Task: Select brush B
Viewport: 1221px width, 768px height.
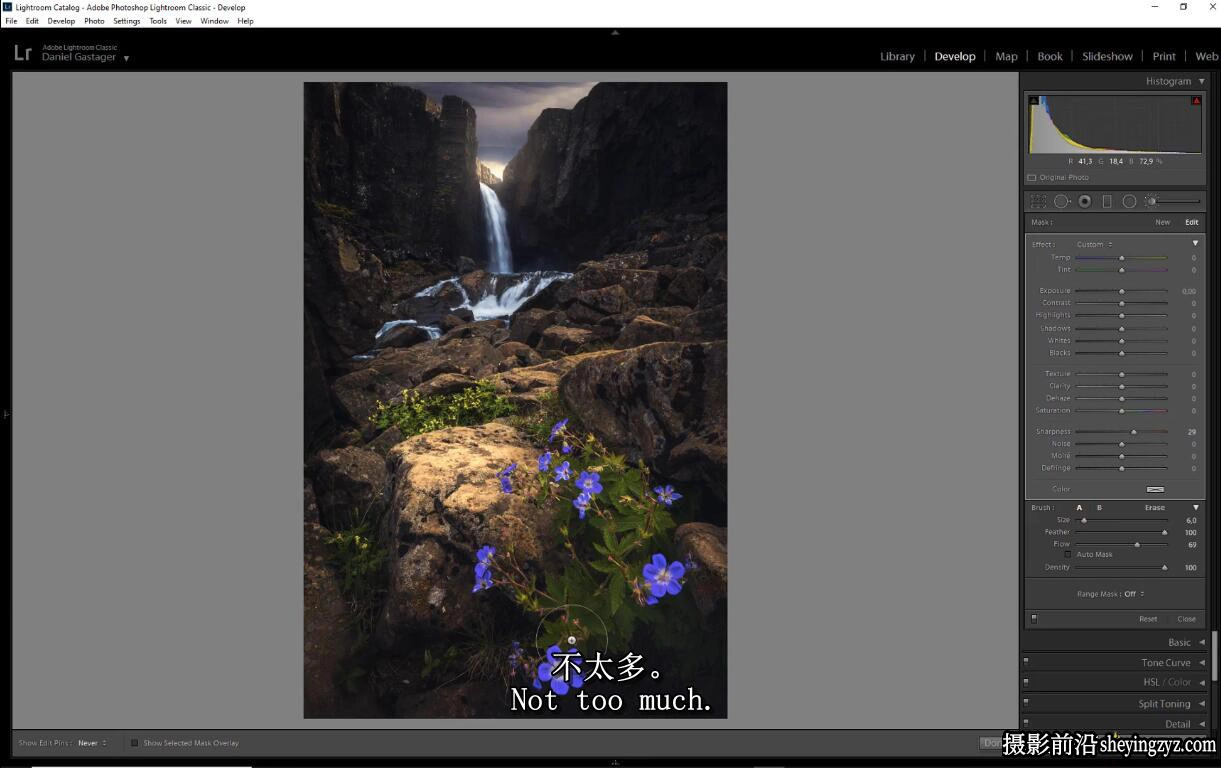Action: click(x=1099, y=508)
